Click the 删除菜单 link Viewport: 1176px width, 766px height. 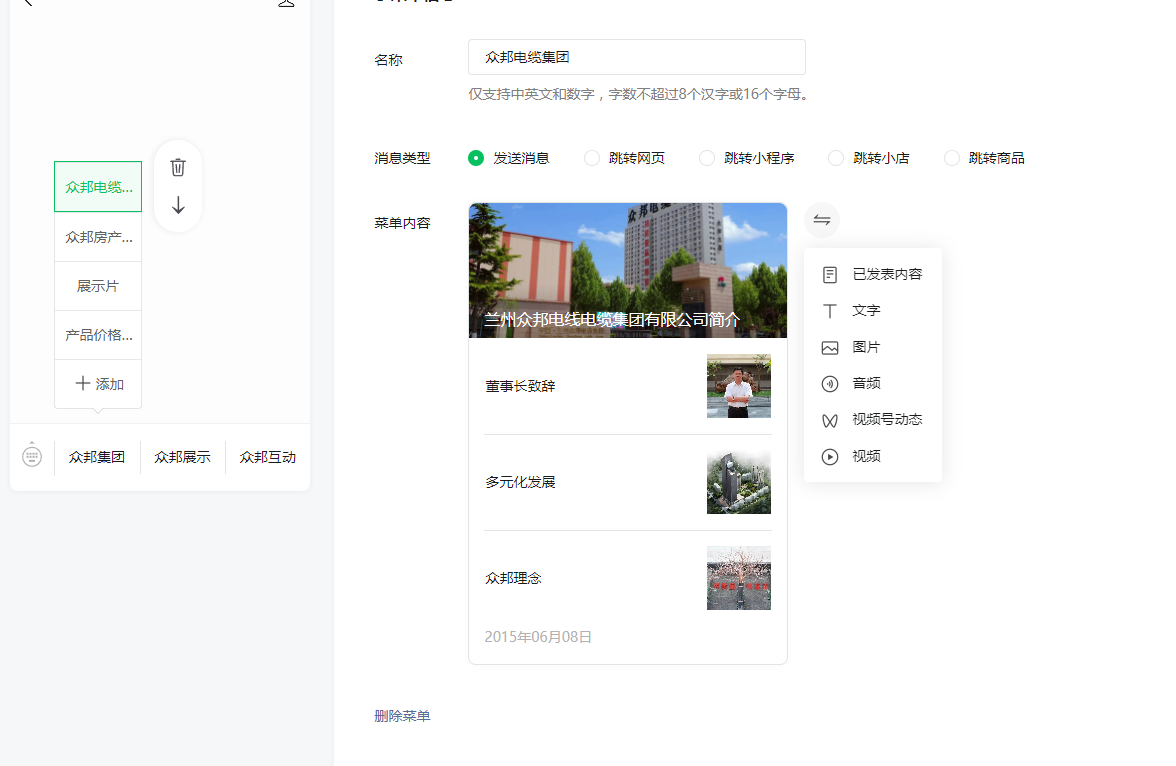tap(402, 716)
